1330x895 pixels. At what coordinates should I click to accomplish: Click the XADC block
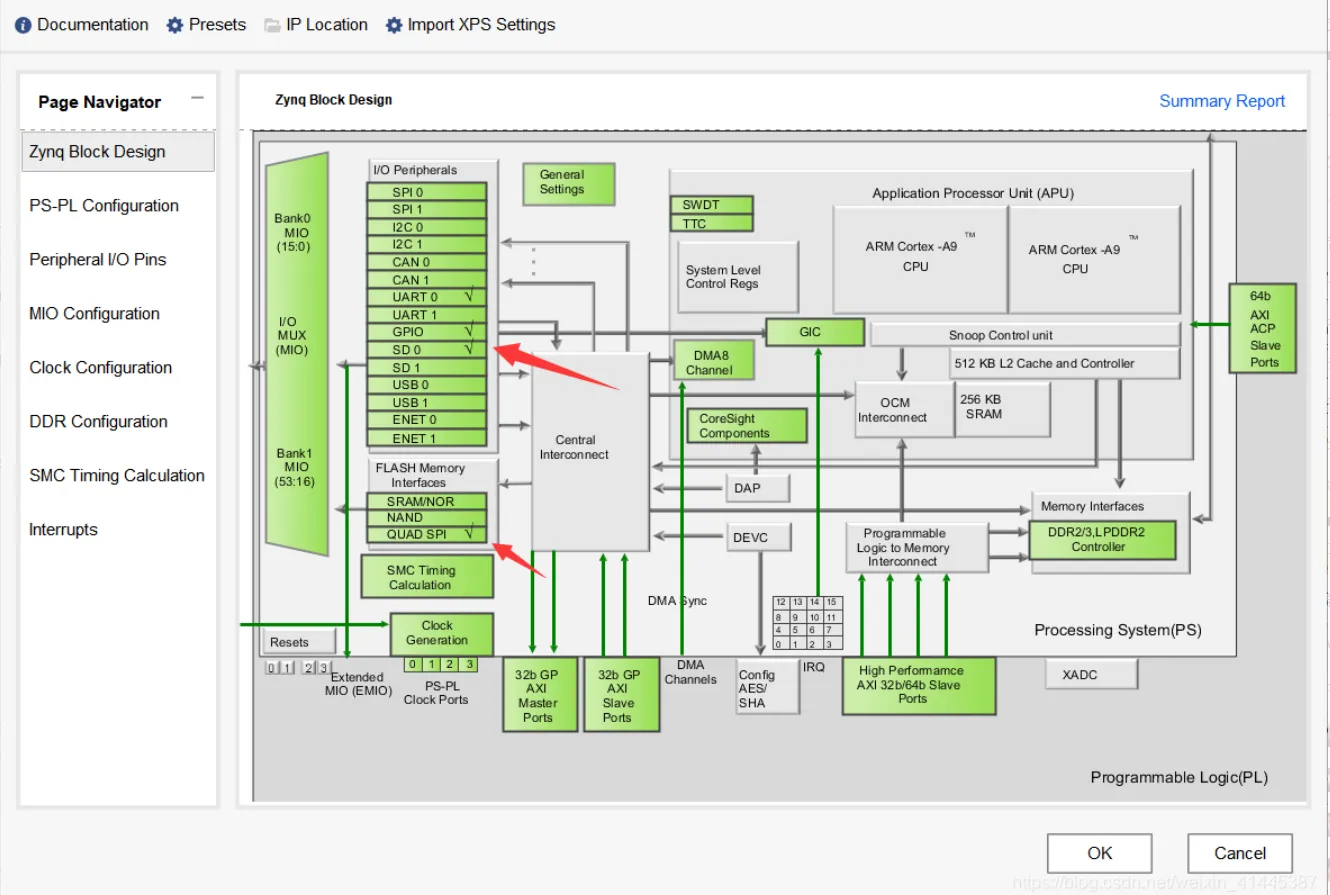click(1092, 675)
